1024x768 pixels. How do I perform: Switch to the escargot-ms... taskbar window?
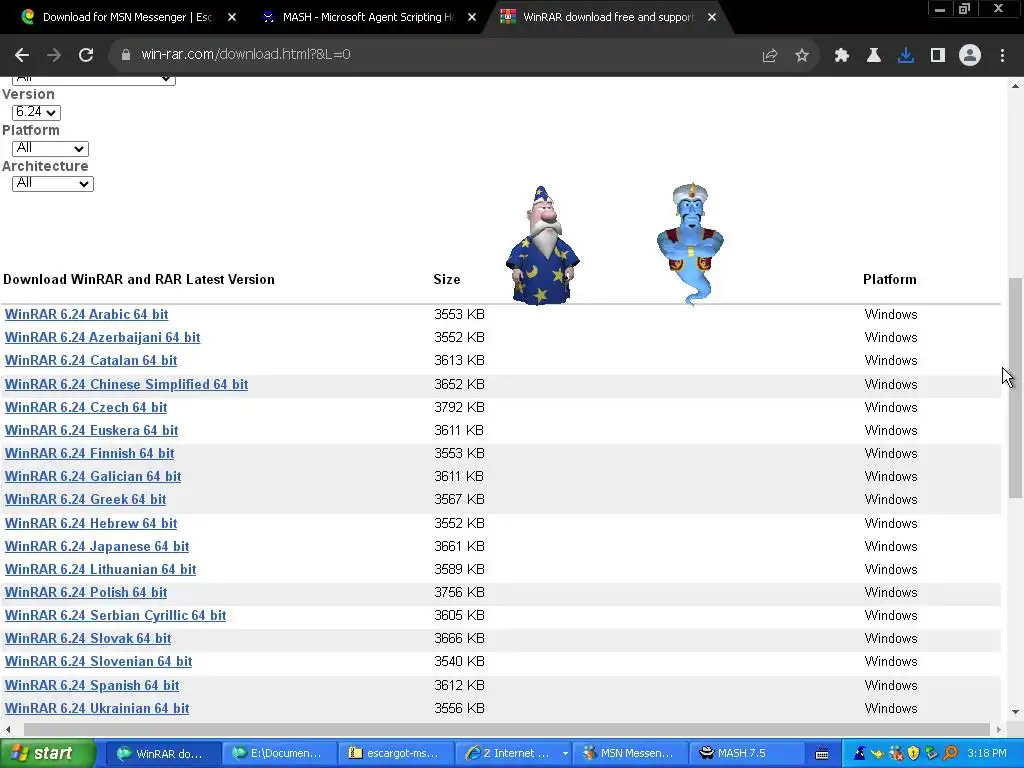click(x=396, y=754)
